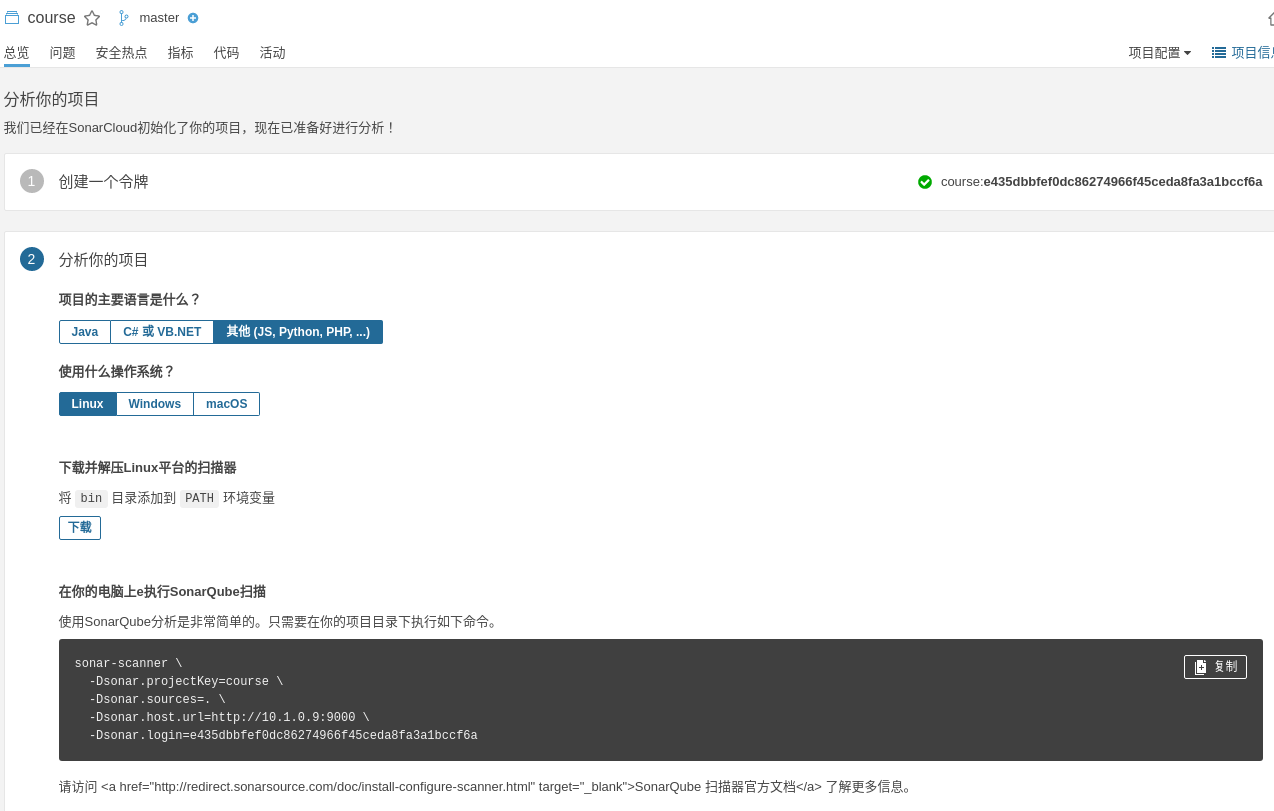Switch to the 问题 tab
This screenshot has height=811, width=1274.
63,53
